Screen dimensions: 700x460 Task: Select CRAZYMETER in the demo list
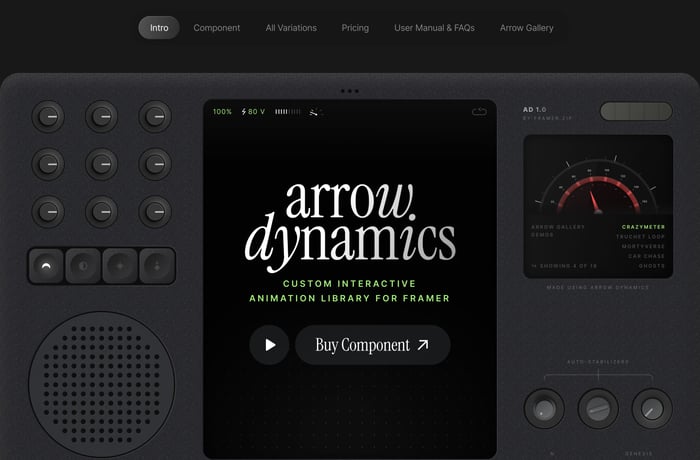(x=643, y=227)
